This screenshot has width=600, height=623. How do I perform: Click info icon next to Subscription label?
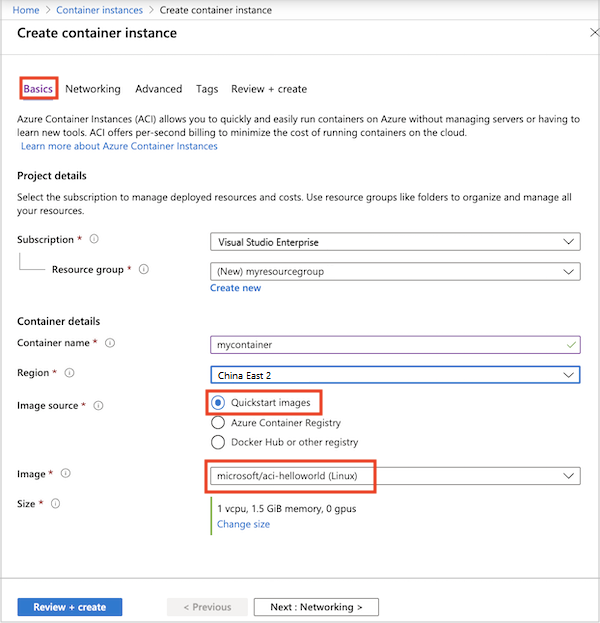(x=94, y=240)
